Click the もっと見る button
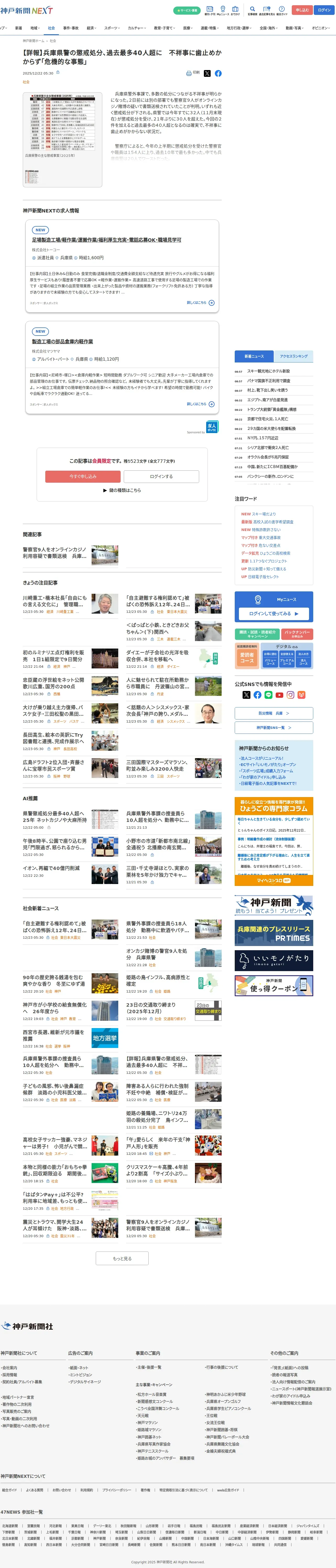The width and height of the screenshot is (336, 1568). tap(122, 1258)
